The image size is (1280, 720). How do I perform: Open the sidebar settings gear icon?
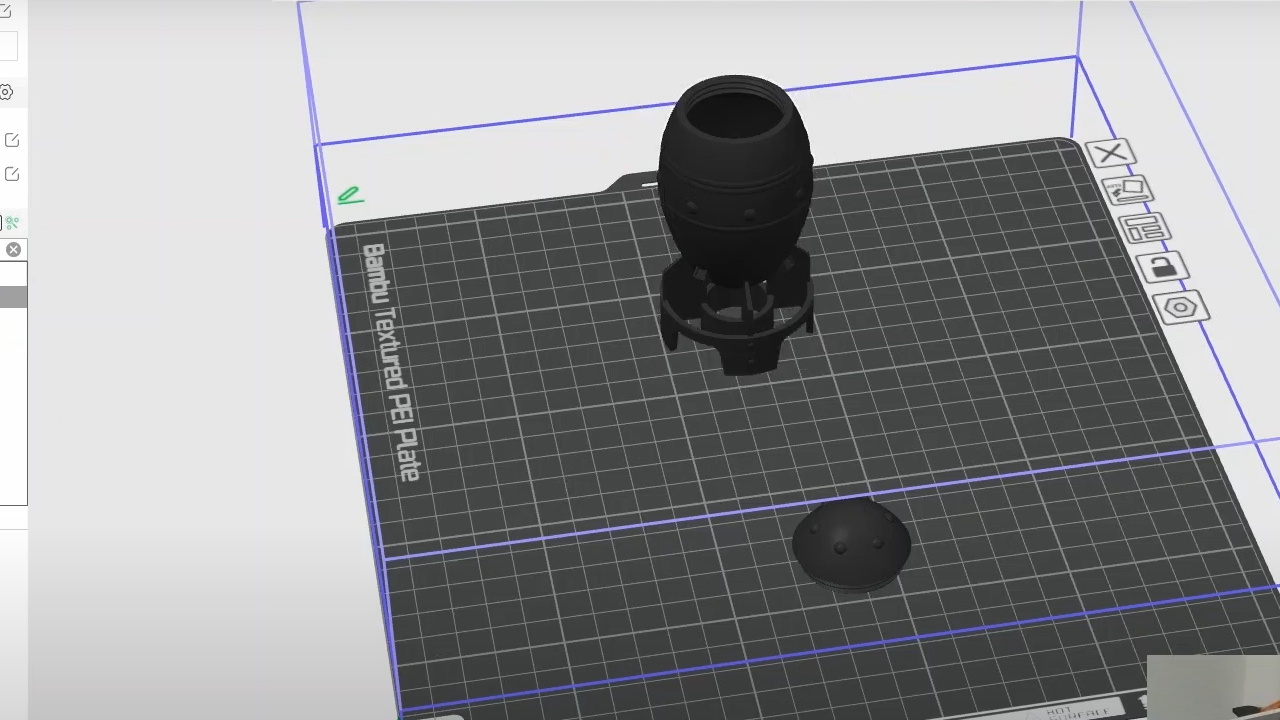tap(6, 93)
